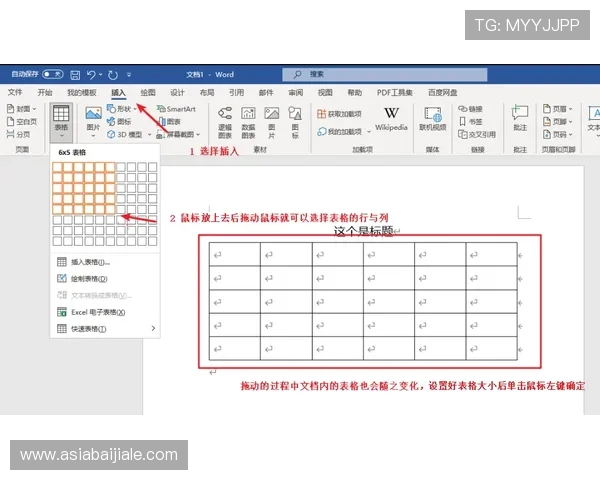Viewport: 600px width, 480px height.
Task: Click the 链接 (Link) button
Action: [471, 109]
